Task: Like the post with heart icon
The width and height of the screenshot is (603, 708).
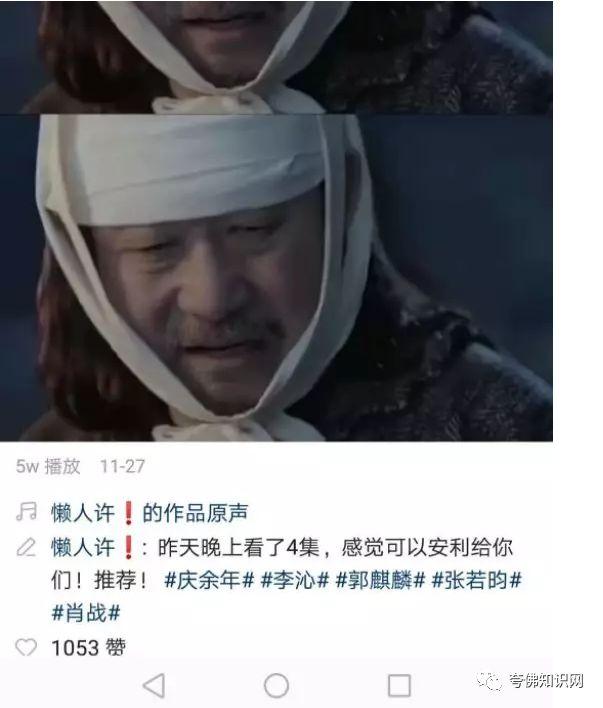Action: point(26,647)
